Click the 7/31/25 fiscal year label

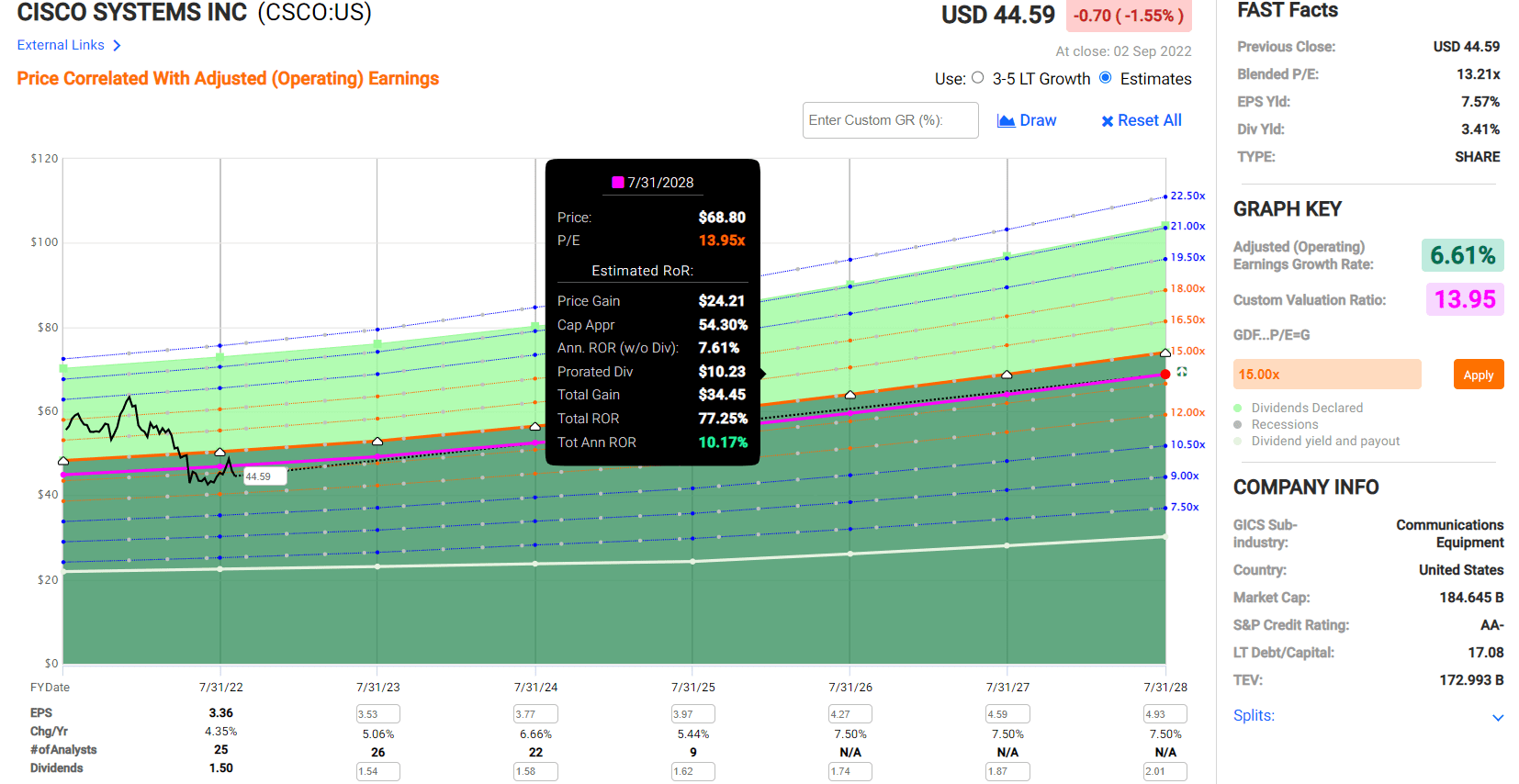[x=693, y=687]
